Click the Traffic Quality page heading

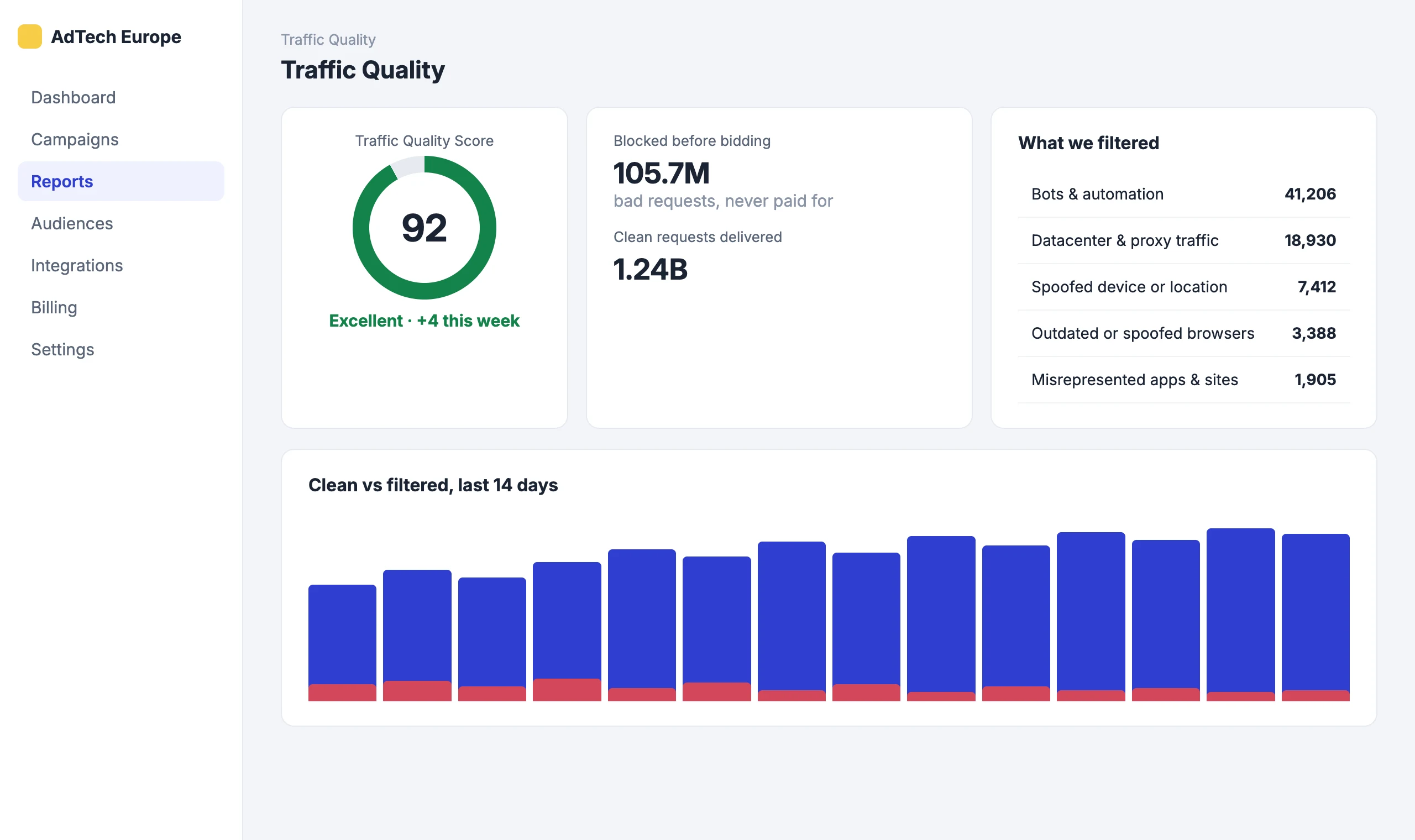[363, 70]
